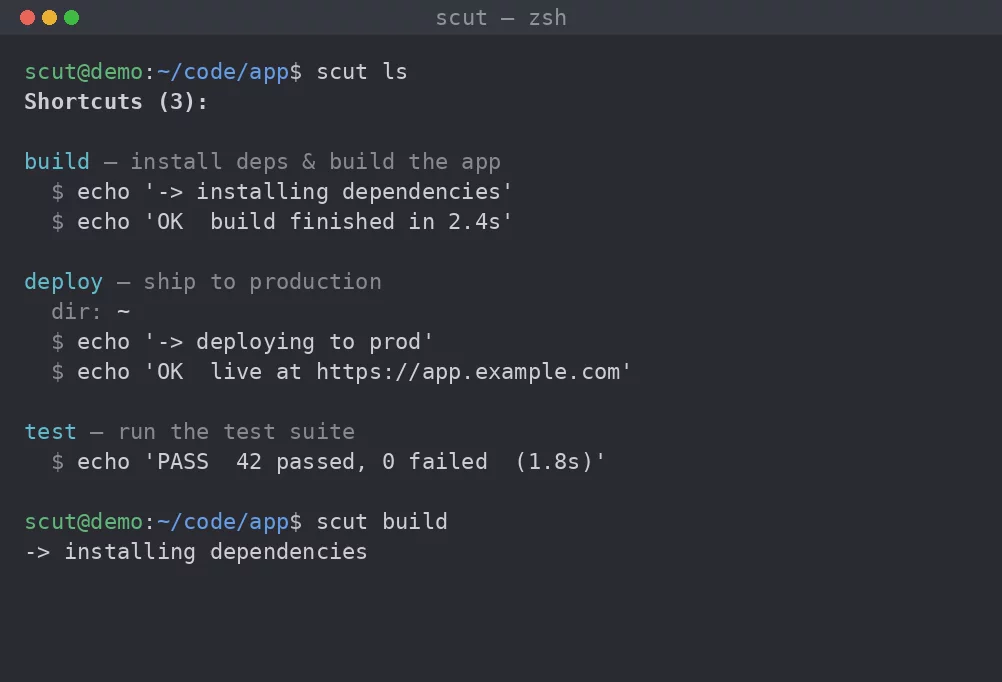Click the echo 'OK build finished in 2.4s' line
The width and height of the screenshot is (1002, 682).
click(x=282, y=222)
